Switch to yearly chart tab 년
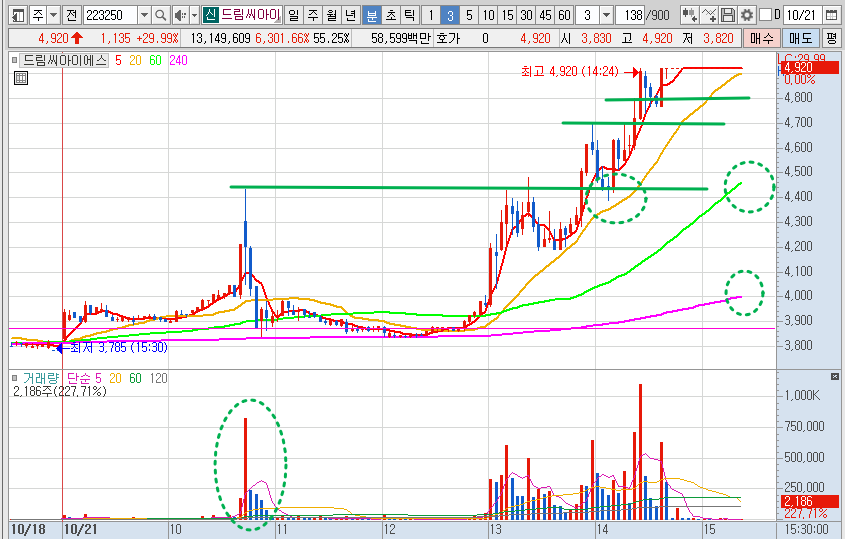The image size is (845, 539). click(x=351, y=15)
